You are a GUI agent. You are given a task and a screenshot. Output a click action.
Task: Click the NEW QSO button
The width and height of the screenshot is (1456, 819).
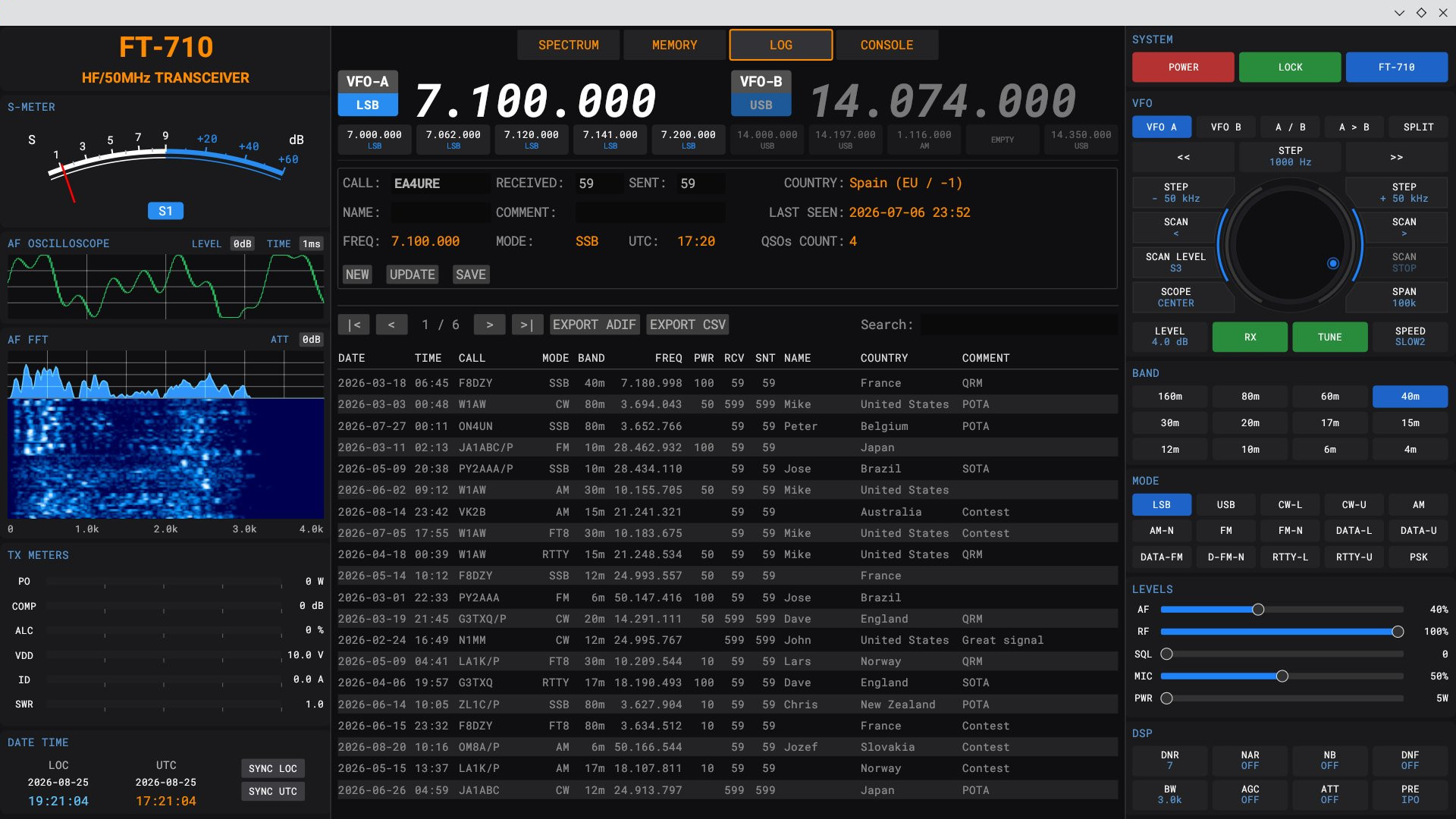pyautogui.click(x=357, y=275)
